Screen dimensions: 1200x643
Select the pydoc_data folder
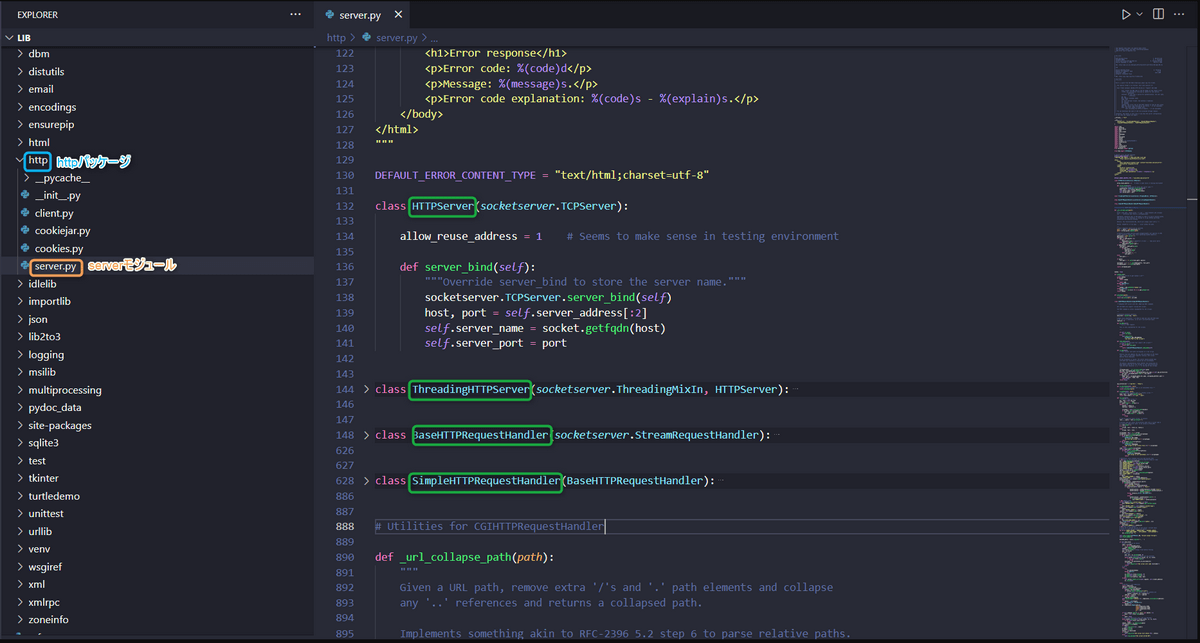pos(55,408)
